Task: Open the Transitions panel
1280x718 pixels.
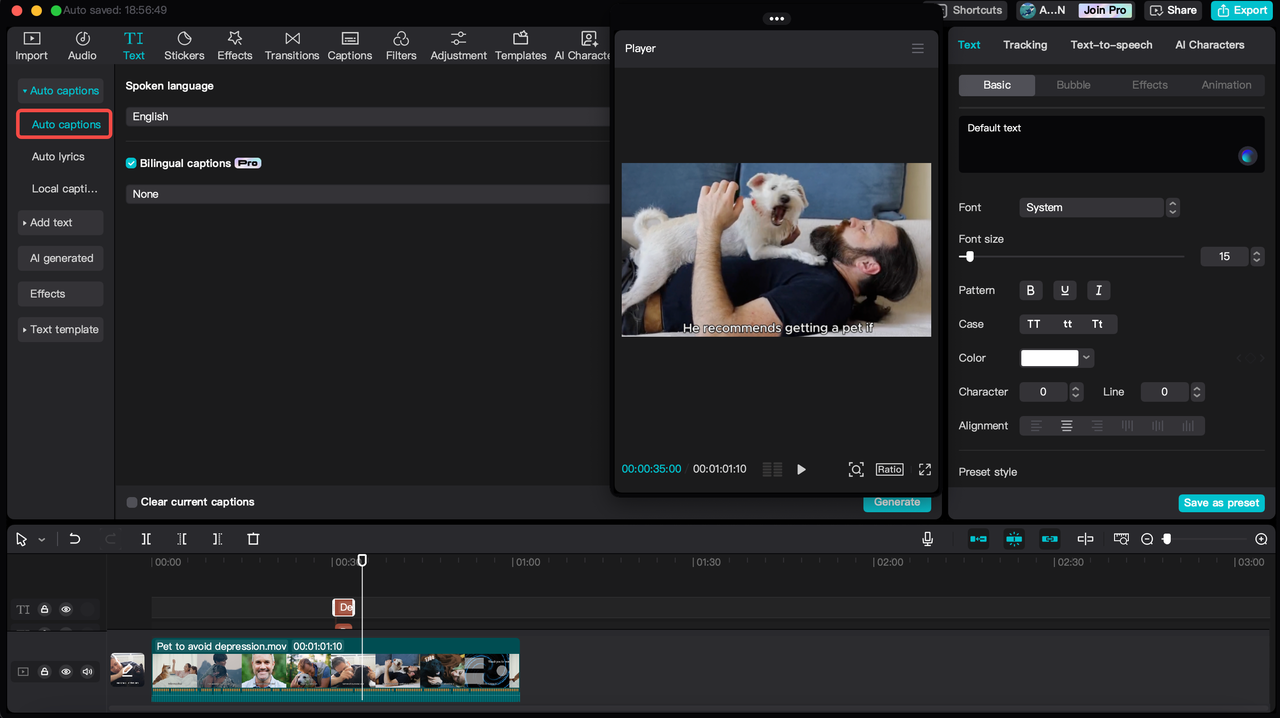Action: click(x=292, y=45)
